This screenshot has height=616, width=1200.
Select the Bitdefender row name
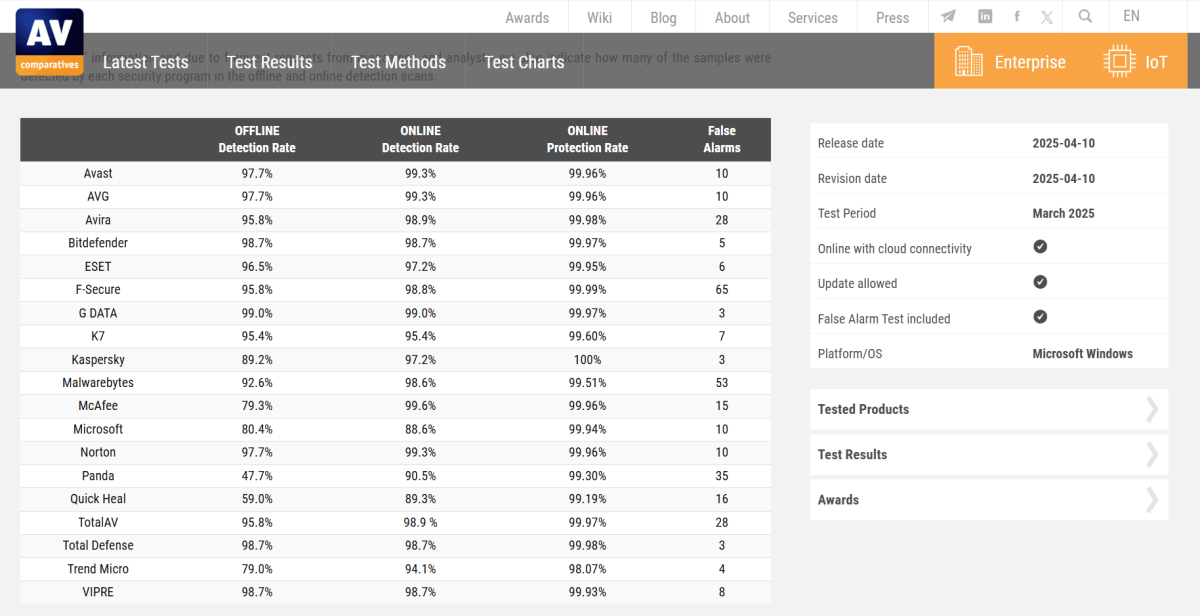(x=98, y=243)
